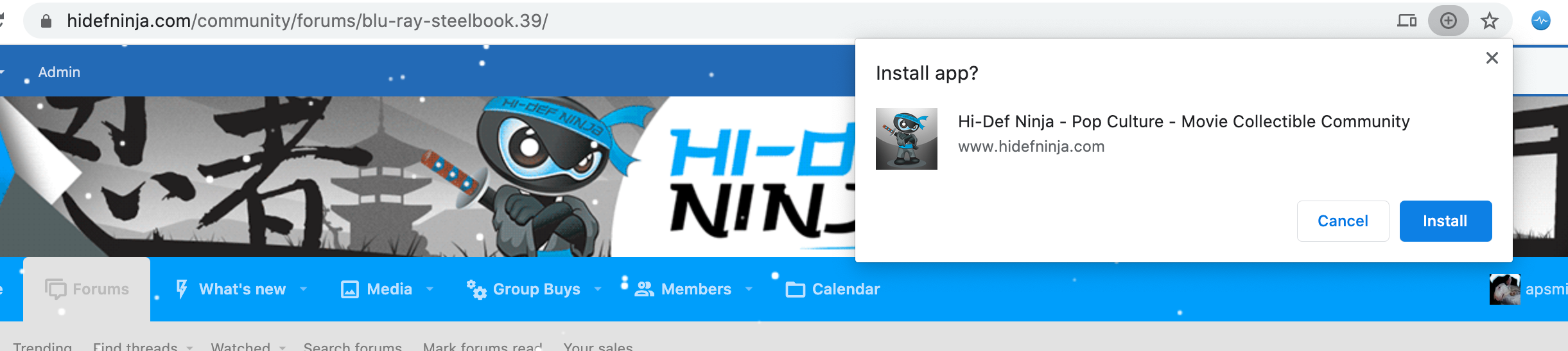
Task: Go to What's new section
Action: 231,289
